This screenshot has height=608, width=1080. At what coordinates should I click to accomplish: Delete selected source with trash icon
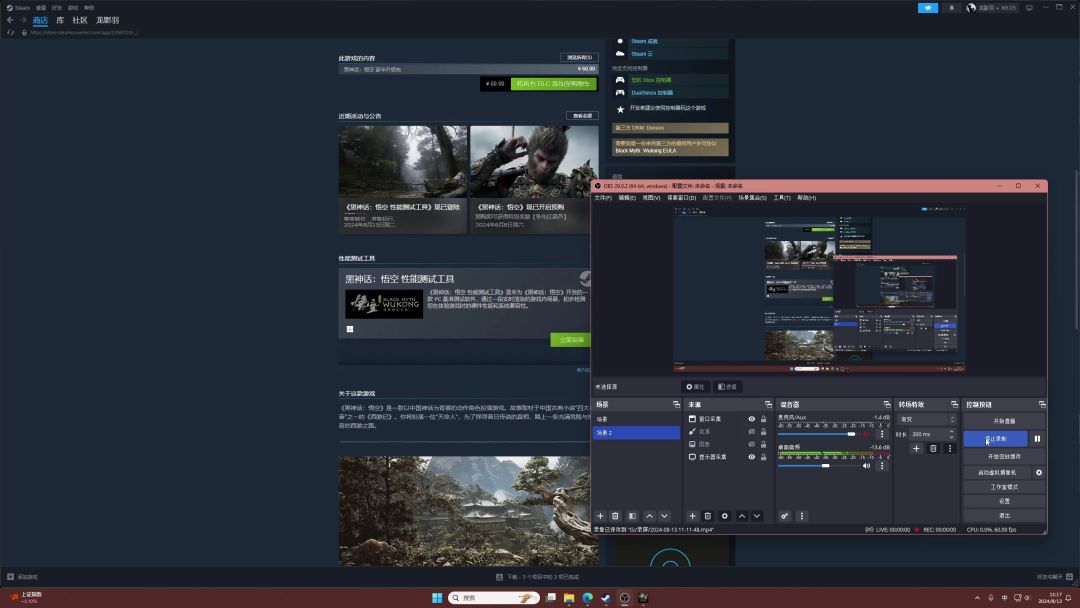(707, 516)
